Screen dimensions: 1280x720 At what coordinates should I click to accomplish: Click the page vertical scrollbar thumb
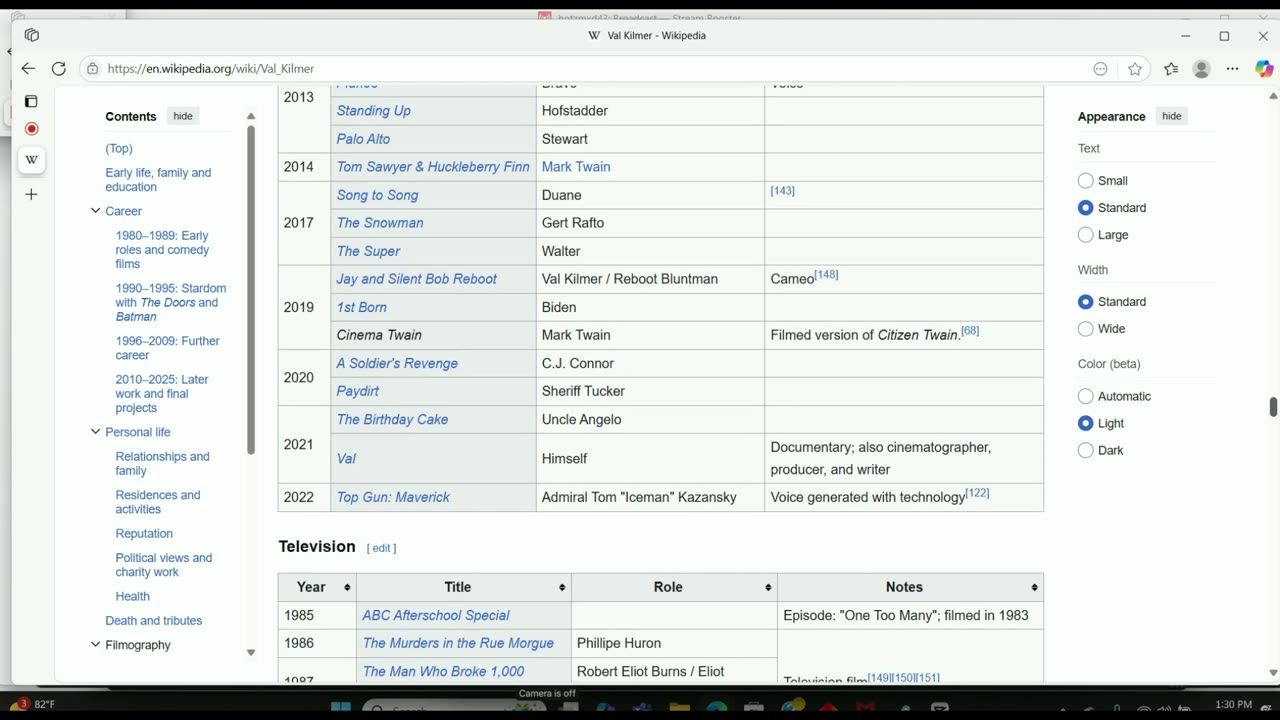pos(1273,407)
